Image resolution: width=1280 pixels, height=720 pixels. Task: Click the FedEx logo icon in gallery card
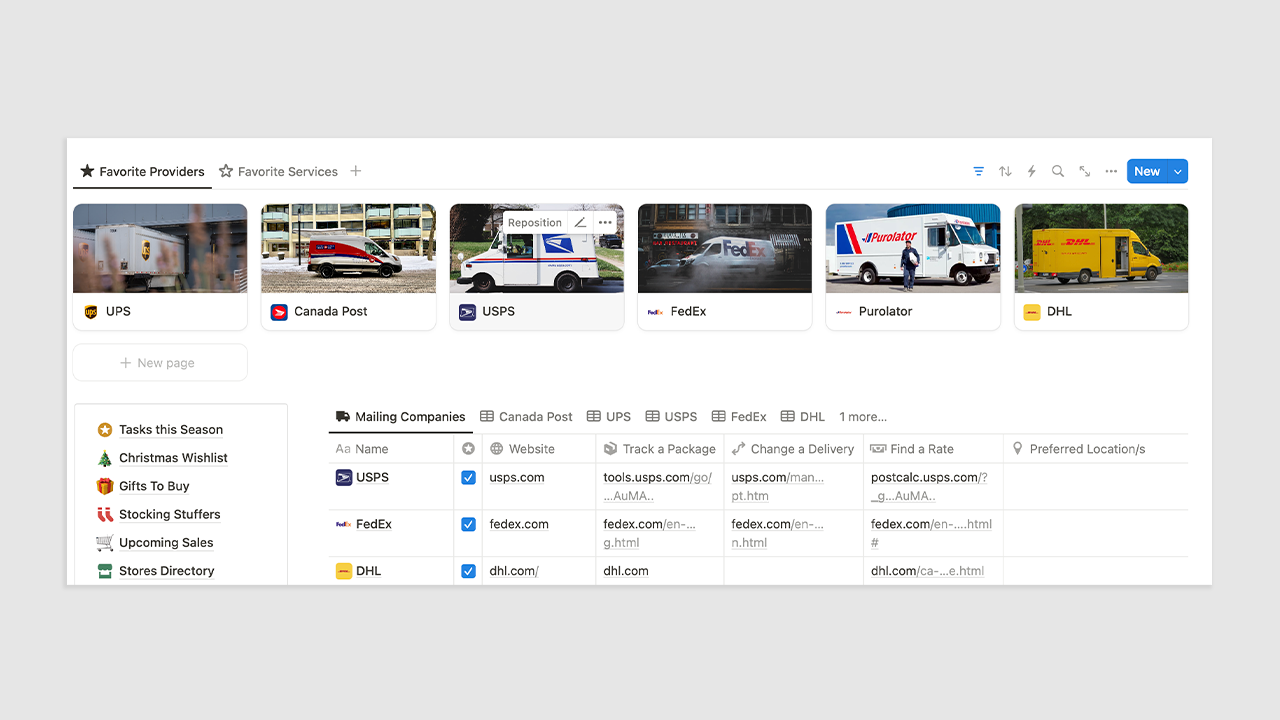click(655, 312)
